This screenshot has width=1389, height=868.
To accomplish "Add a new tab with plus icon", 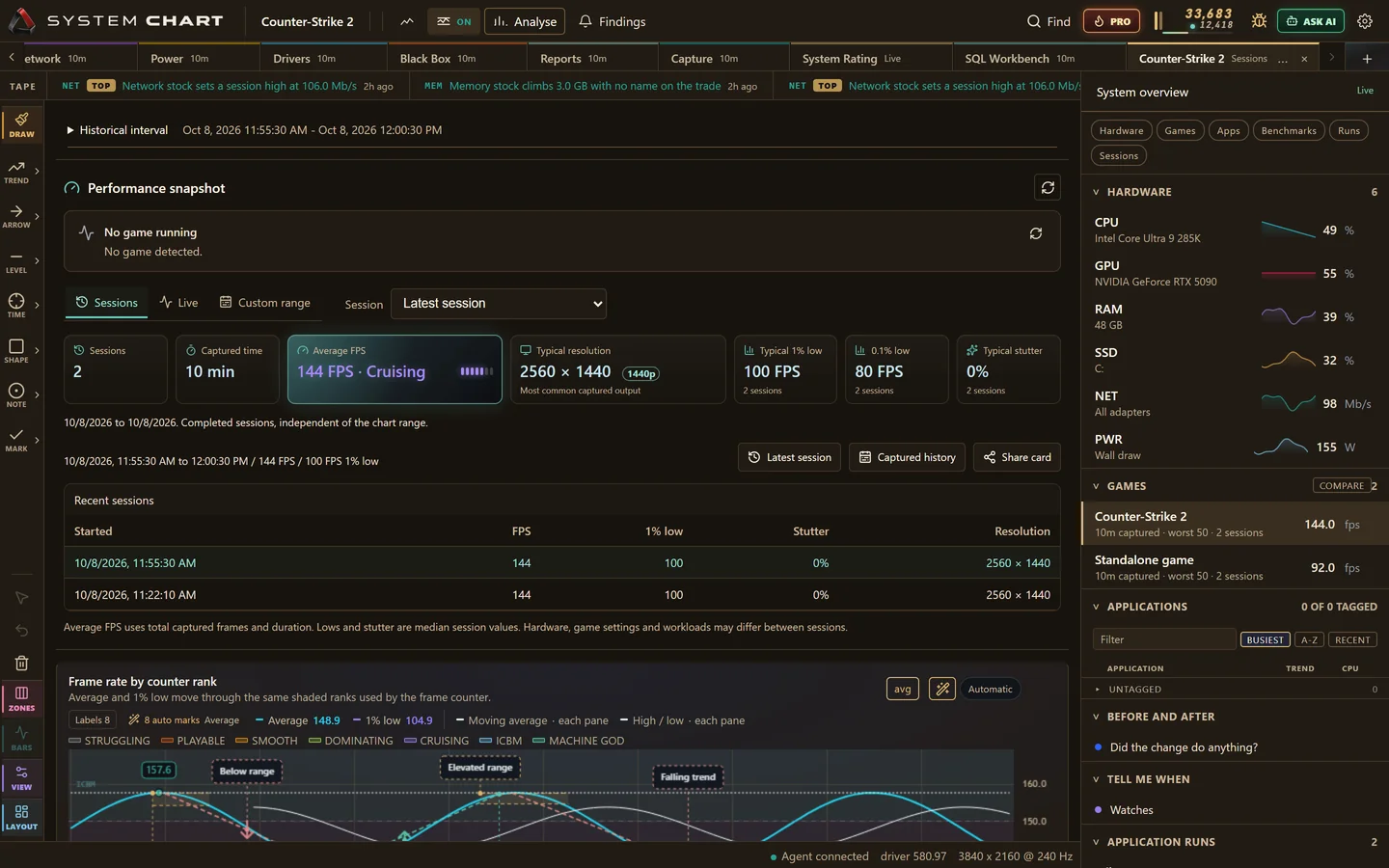I will [x=1367, y=59].
